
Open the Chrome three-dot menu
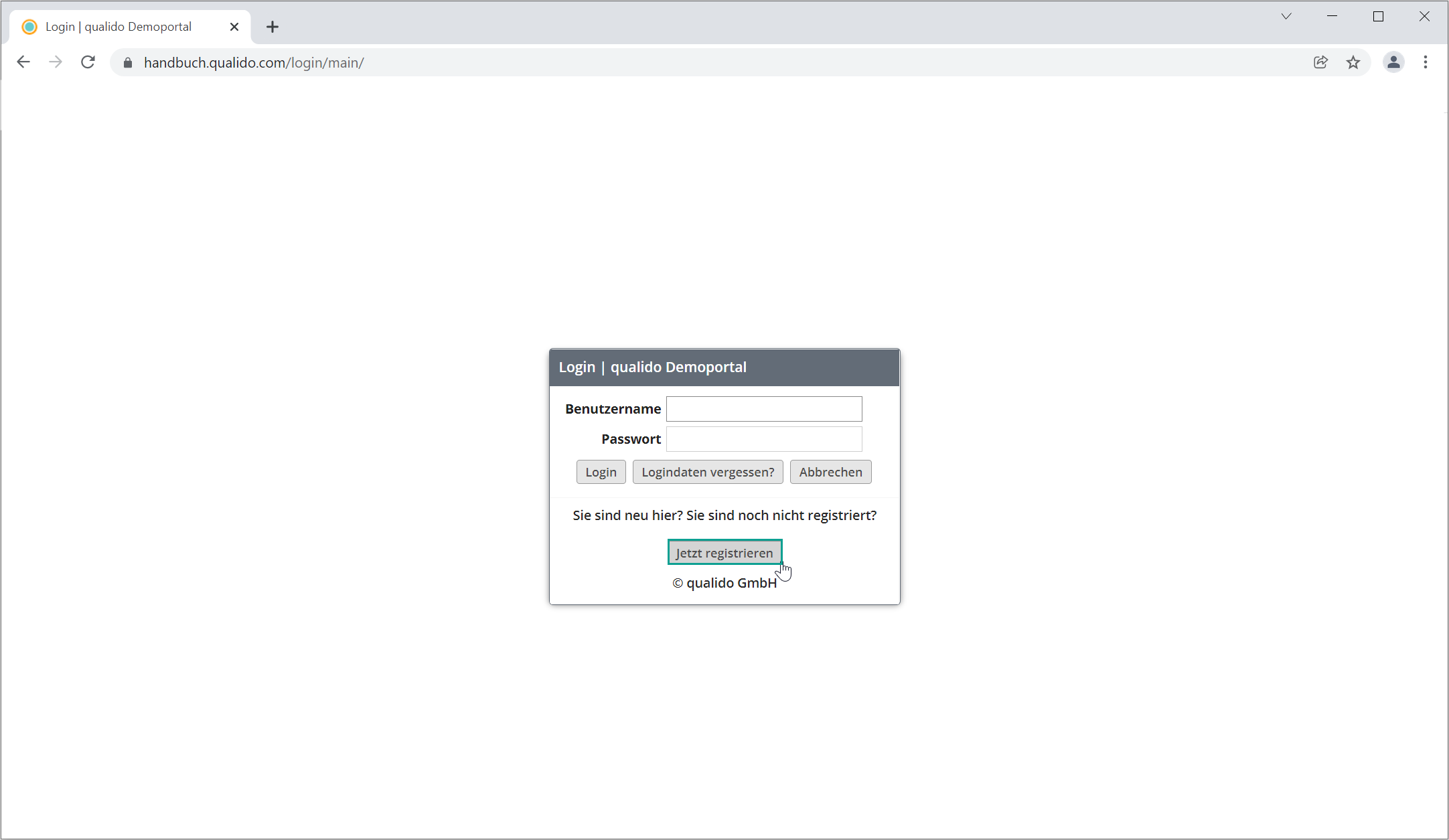(1426, 62)
